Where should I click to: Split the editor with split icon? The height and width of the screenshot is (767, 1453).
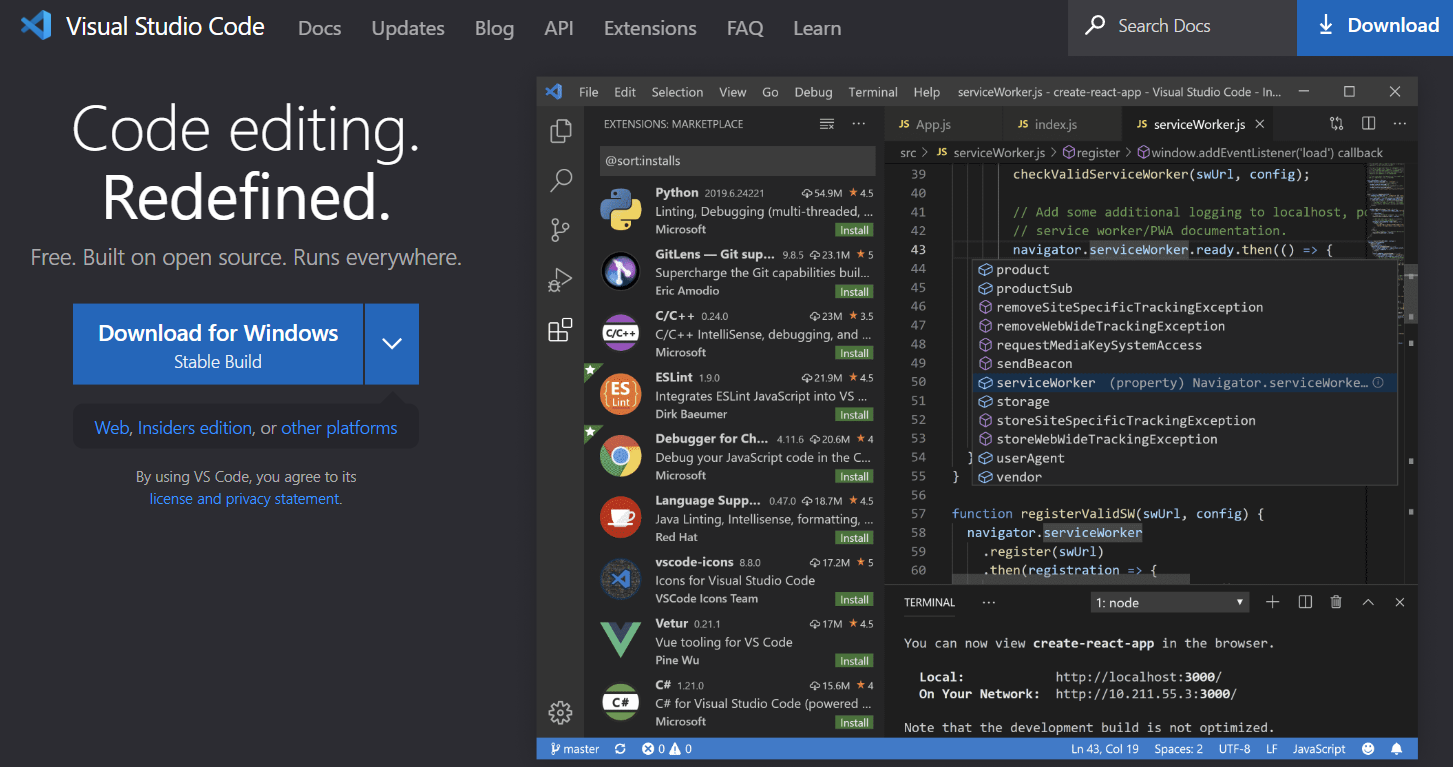click(x=1368, y=124)
